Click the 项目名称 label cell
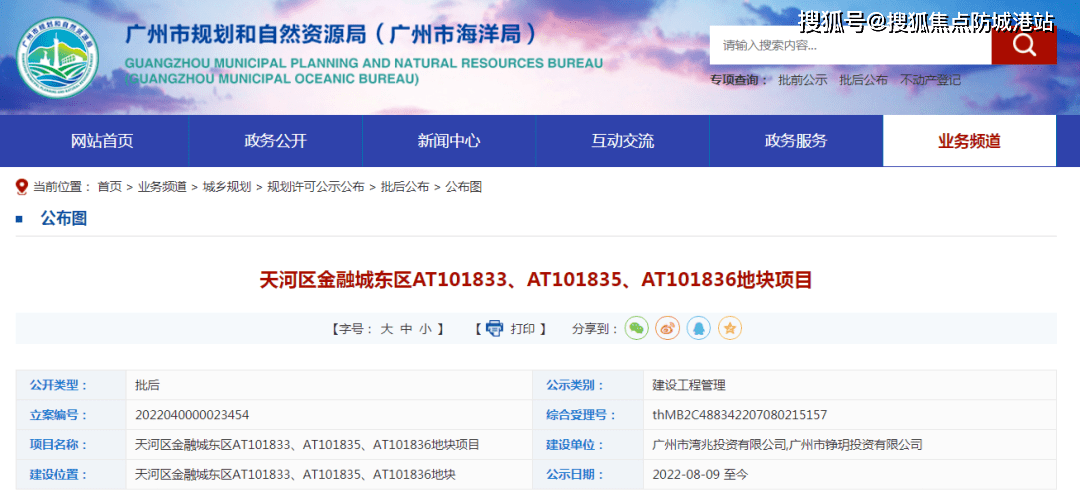This screenshot has width=1080, height=497. [x=72, y=445]
